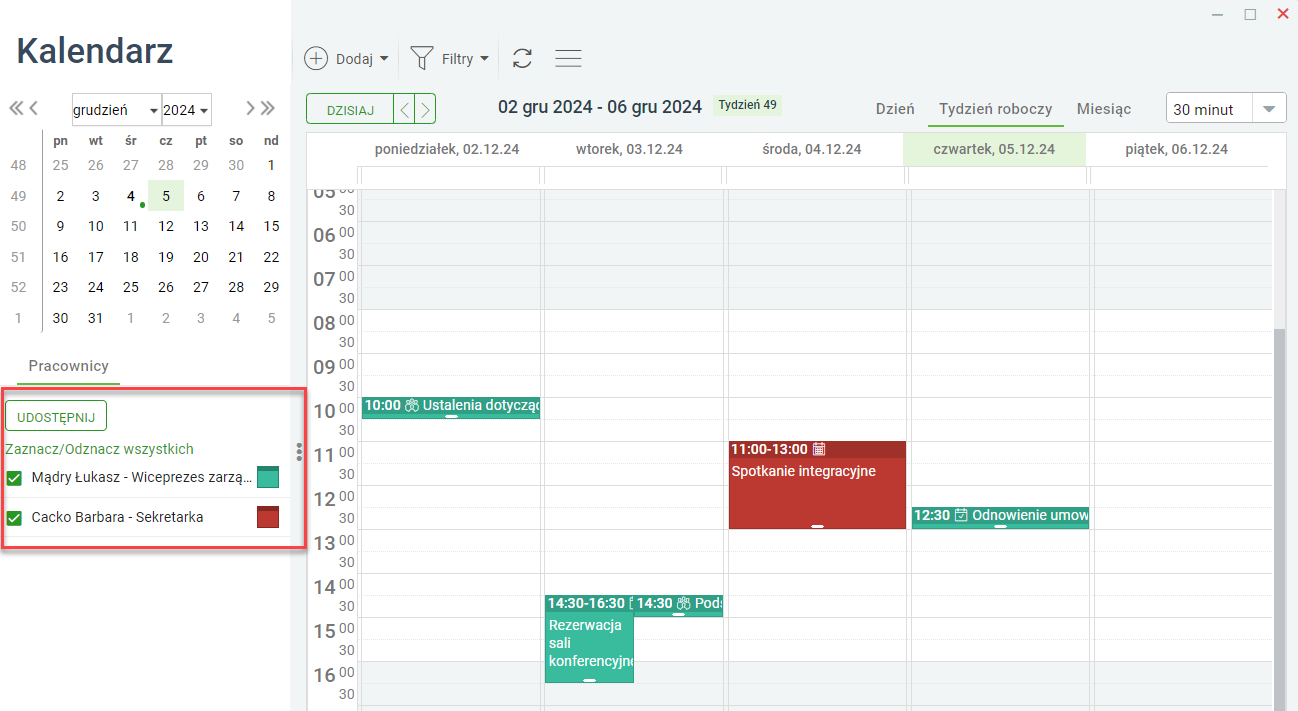
Task: Uncheck Cacko Barbara employee checkbox
Action: (x=14, y=518)
